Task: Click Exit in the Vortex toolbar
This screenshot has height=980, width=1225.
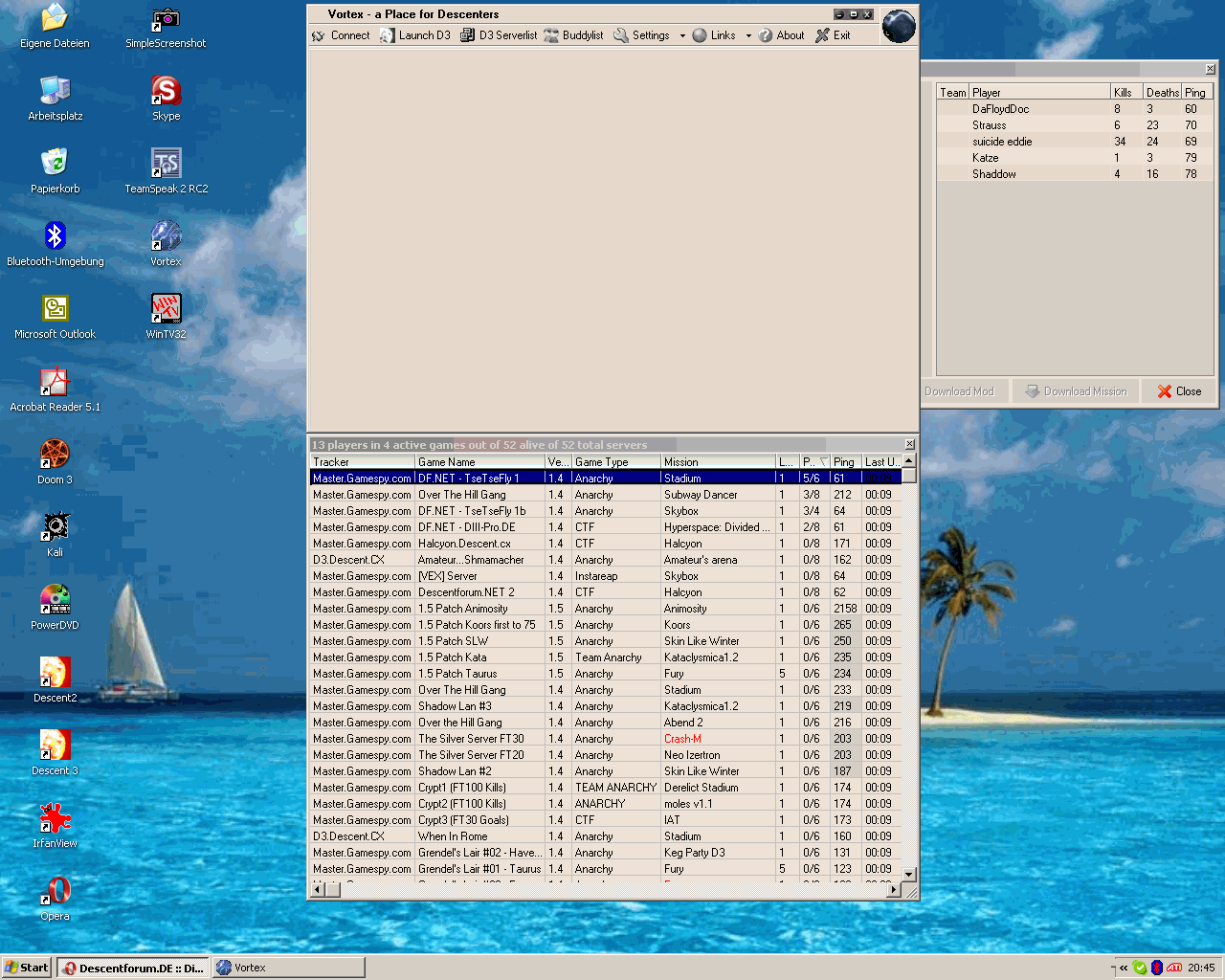Action: coord(833,35)
